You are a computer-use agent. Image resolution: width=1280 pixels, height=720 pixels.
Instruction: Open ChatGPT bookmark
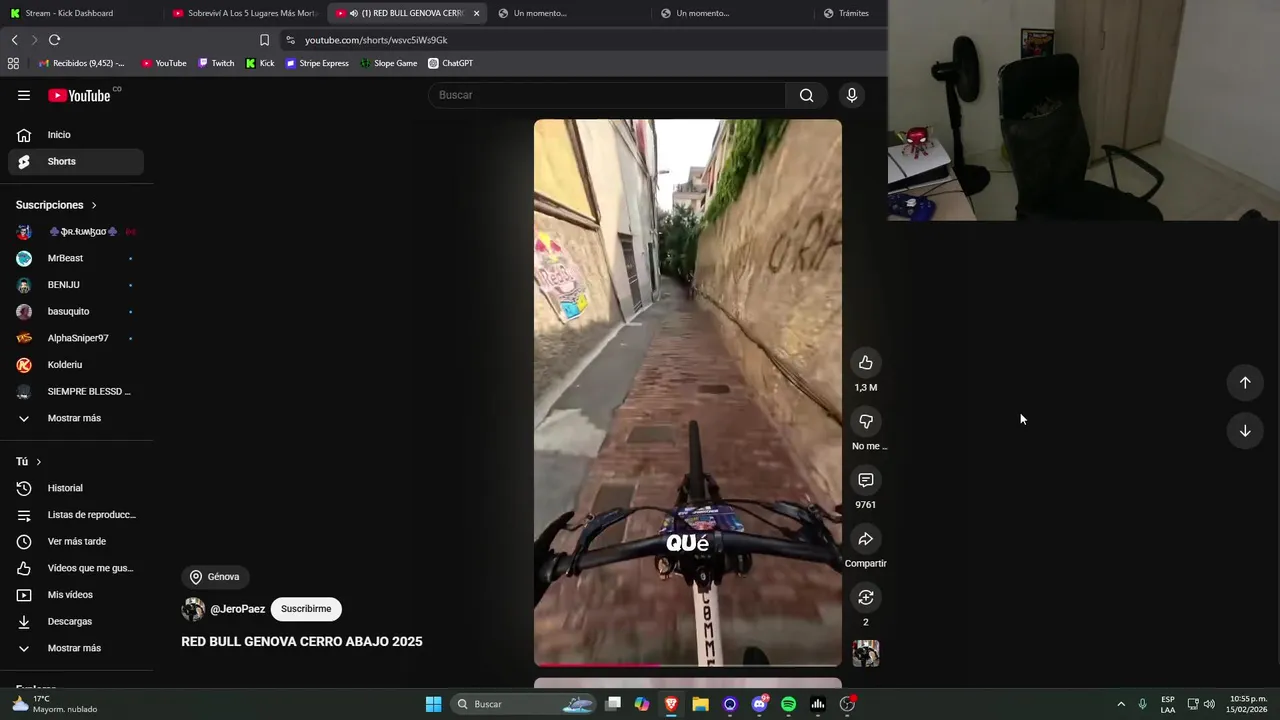pos(450,63)
